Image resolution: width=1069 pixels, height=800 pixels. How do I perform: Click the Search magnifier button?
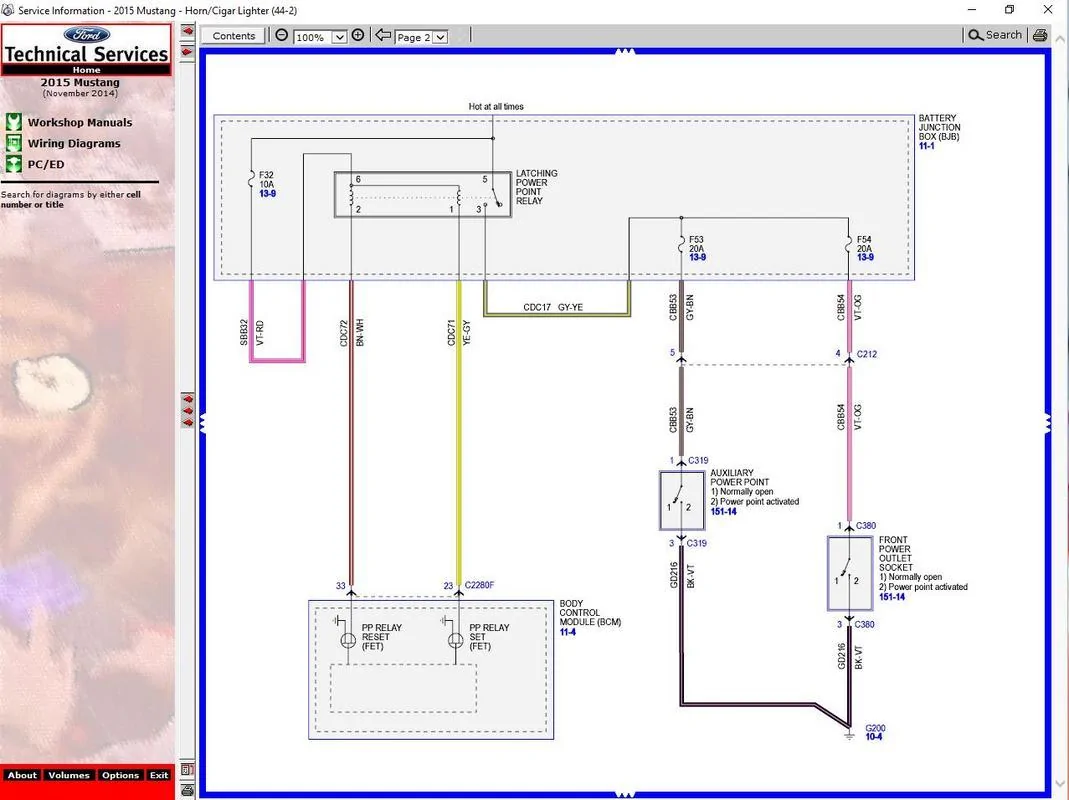point(995,35)
